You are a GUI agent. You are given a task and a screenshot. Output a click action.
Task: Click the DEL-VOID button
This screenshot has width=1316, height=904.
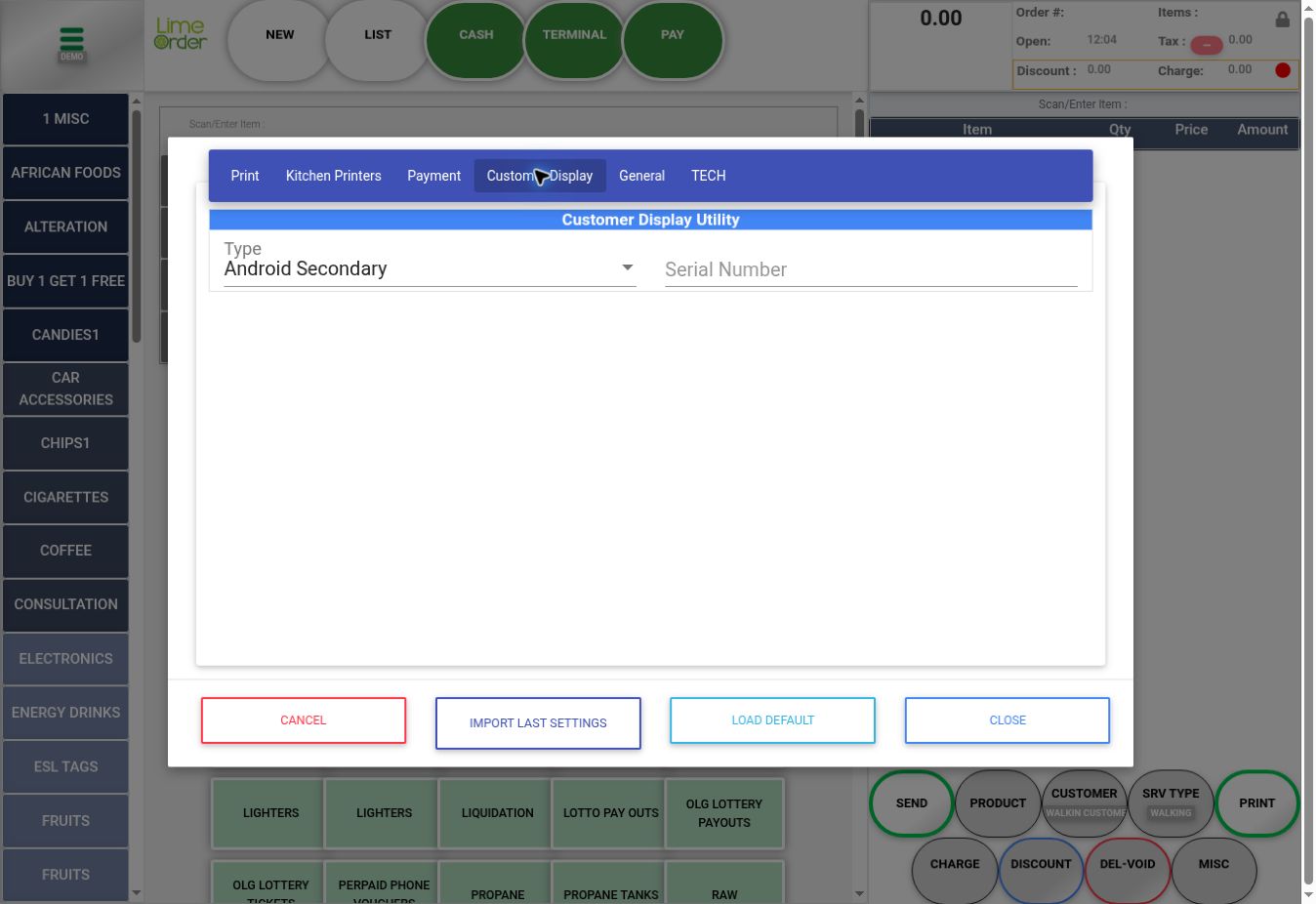[x=1128, y=870]
